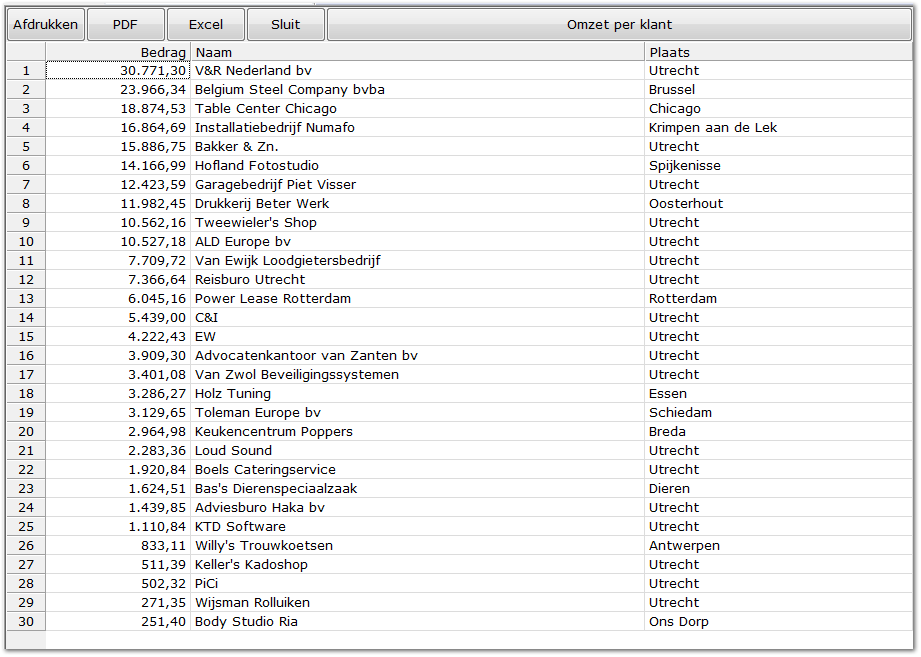The image size is (921, 657).
Task: Select Hofland Fotostudio
Action: [418, 166]
